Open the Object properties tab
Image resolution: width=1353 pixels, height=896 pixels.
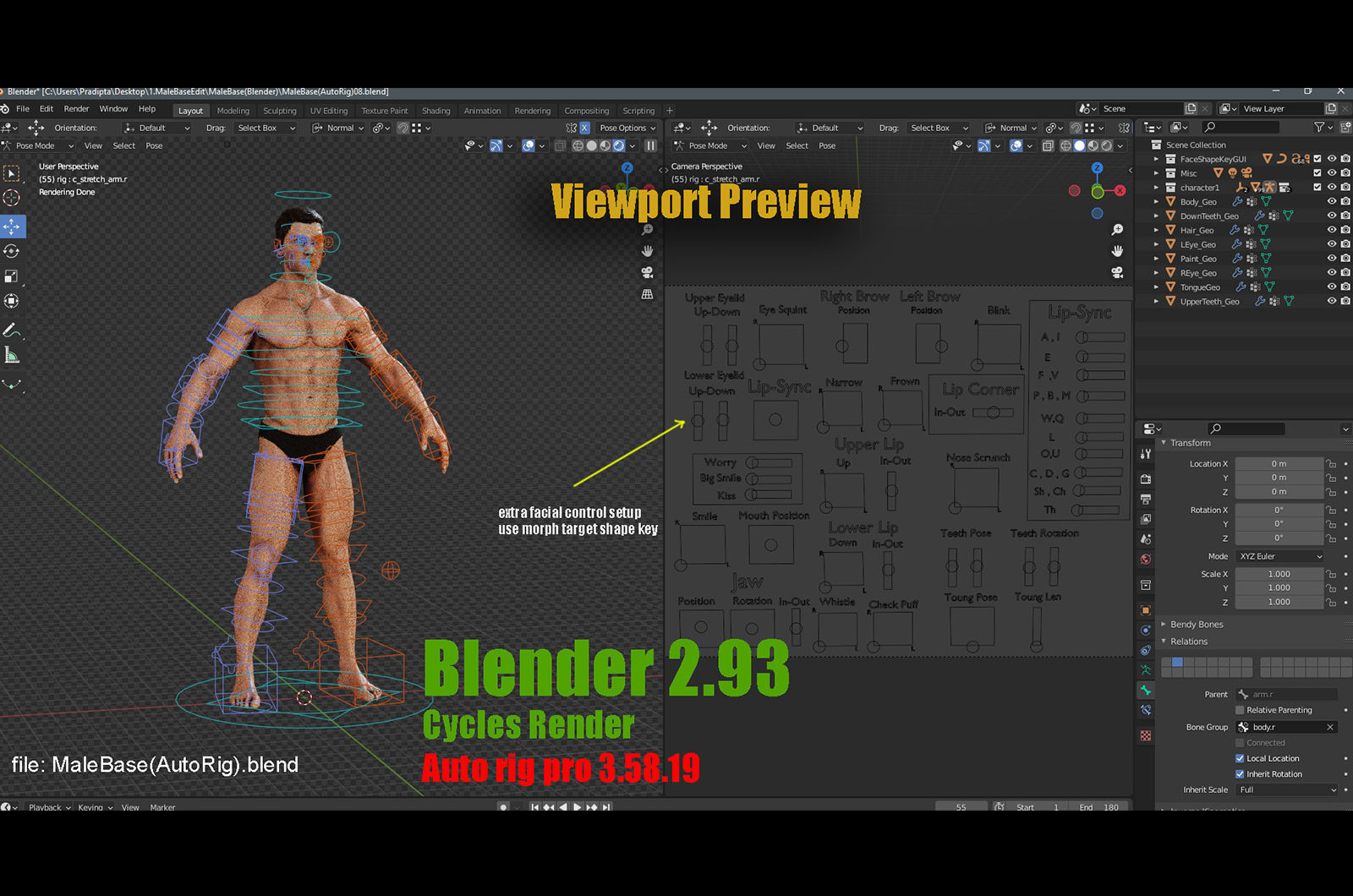click(1146, 610)
